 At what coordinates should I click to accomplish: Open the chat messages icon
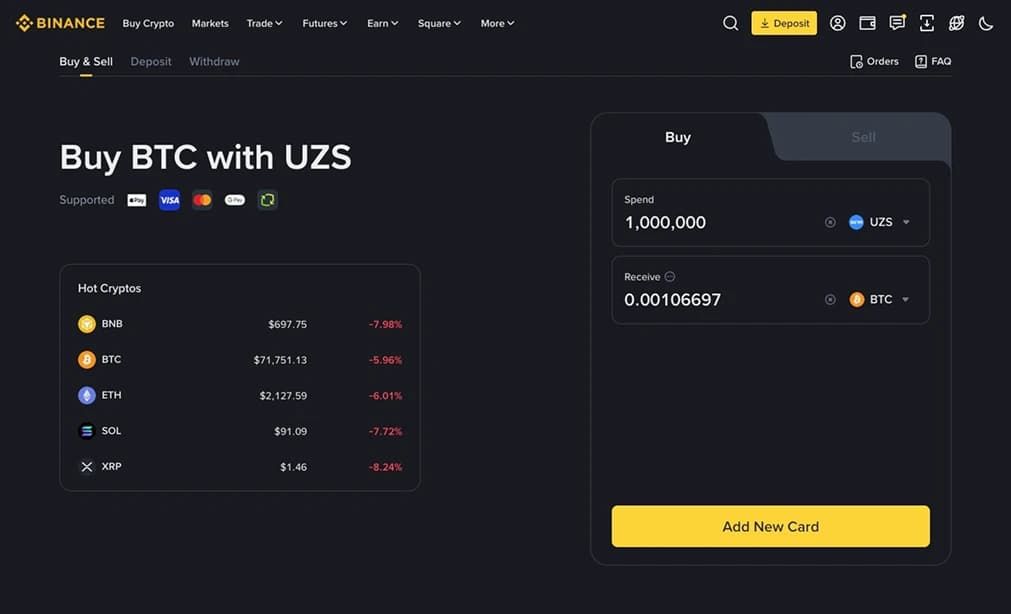coord(897,23)
